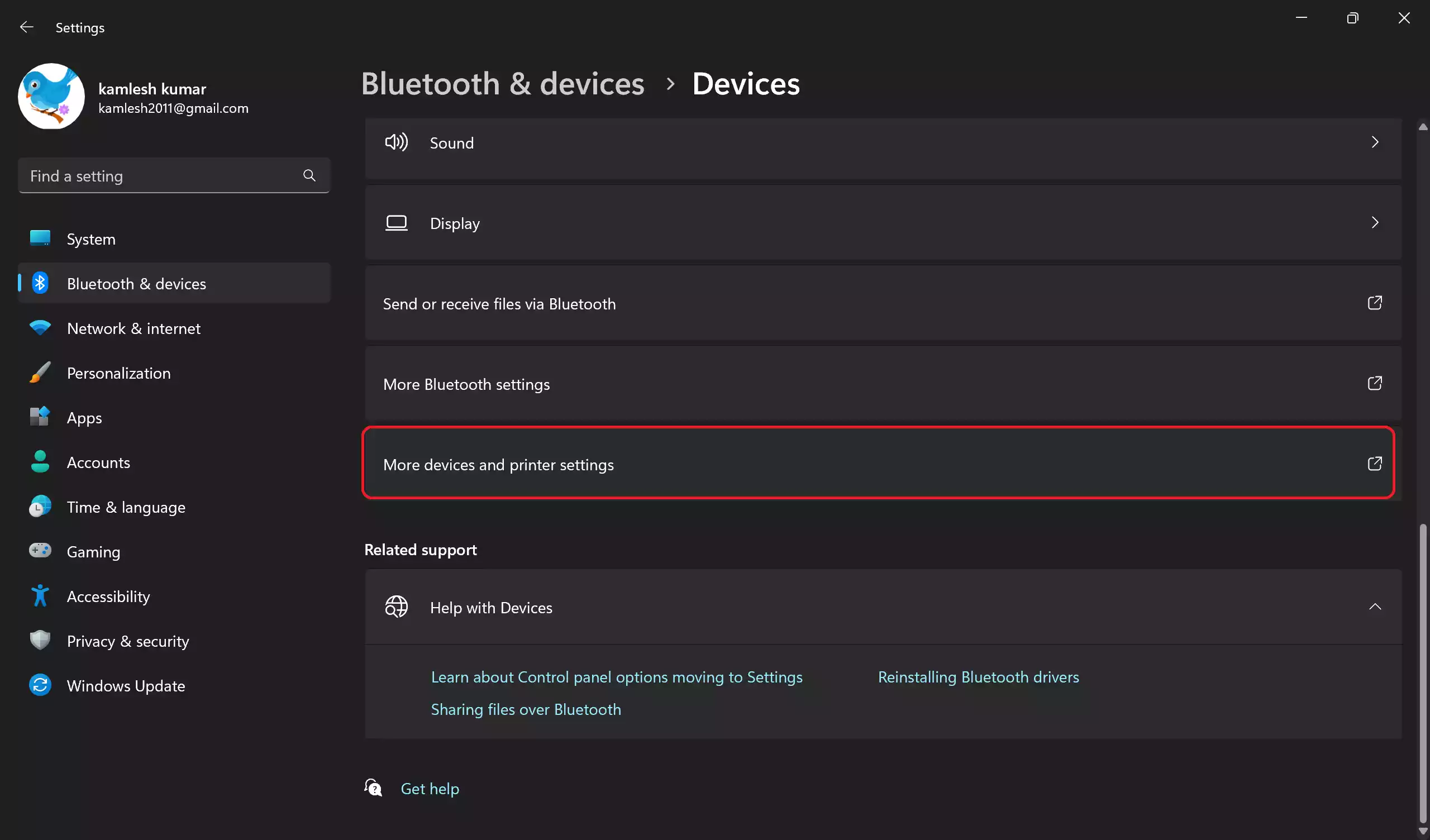The height and width of the screenshot is (840, 1430).
Task: Click the Get help chat icon
Action: [x=373, y=788]
